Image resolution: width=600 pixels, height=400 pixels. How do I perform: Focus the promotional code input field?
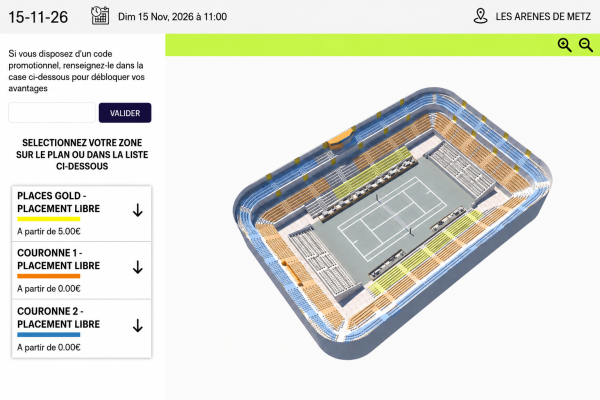(x=52, y=113)
